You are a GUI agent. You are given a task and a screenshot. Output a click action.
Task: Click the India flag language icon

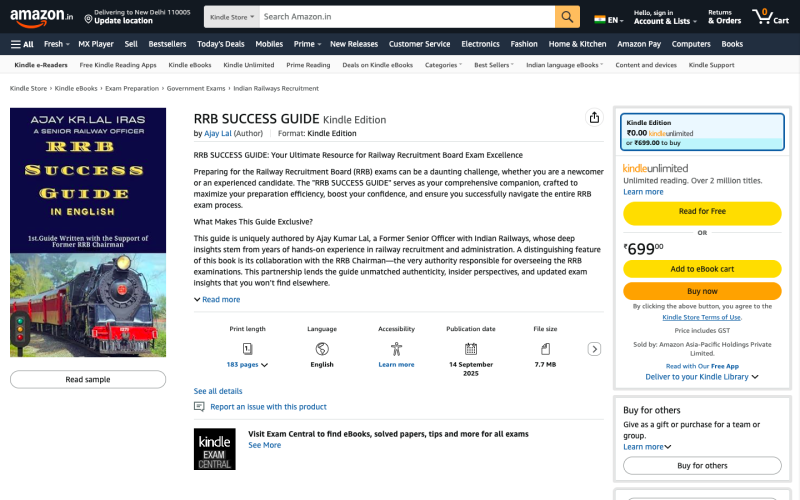coord(599,18)
